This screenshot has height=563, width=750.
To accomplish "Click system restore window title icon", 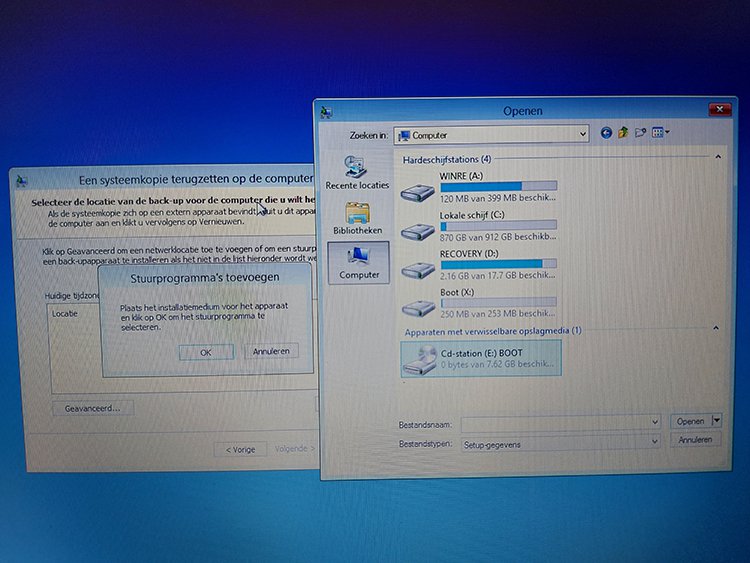I will point(22,181).
